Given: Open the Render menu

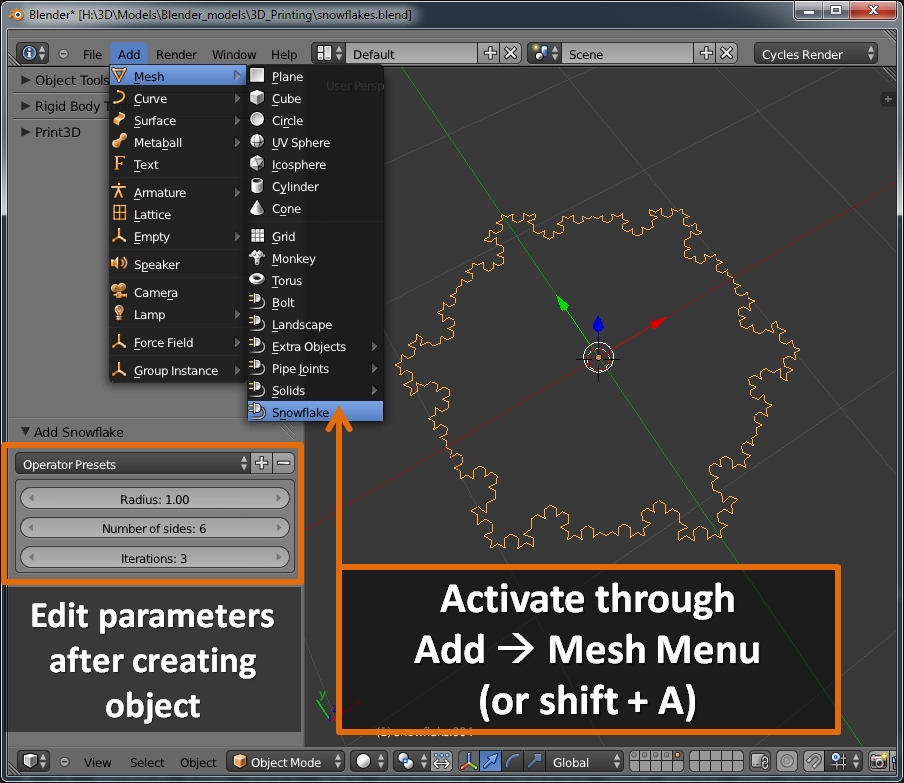Looking at the screenshot, I should (176, 54).
